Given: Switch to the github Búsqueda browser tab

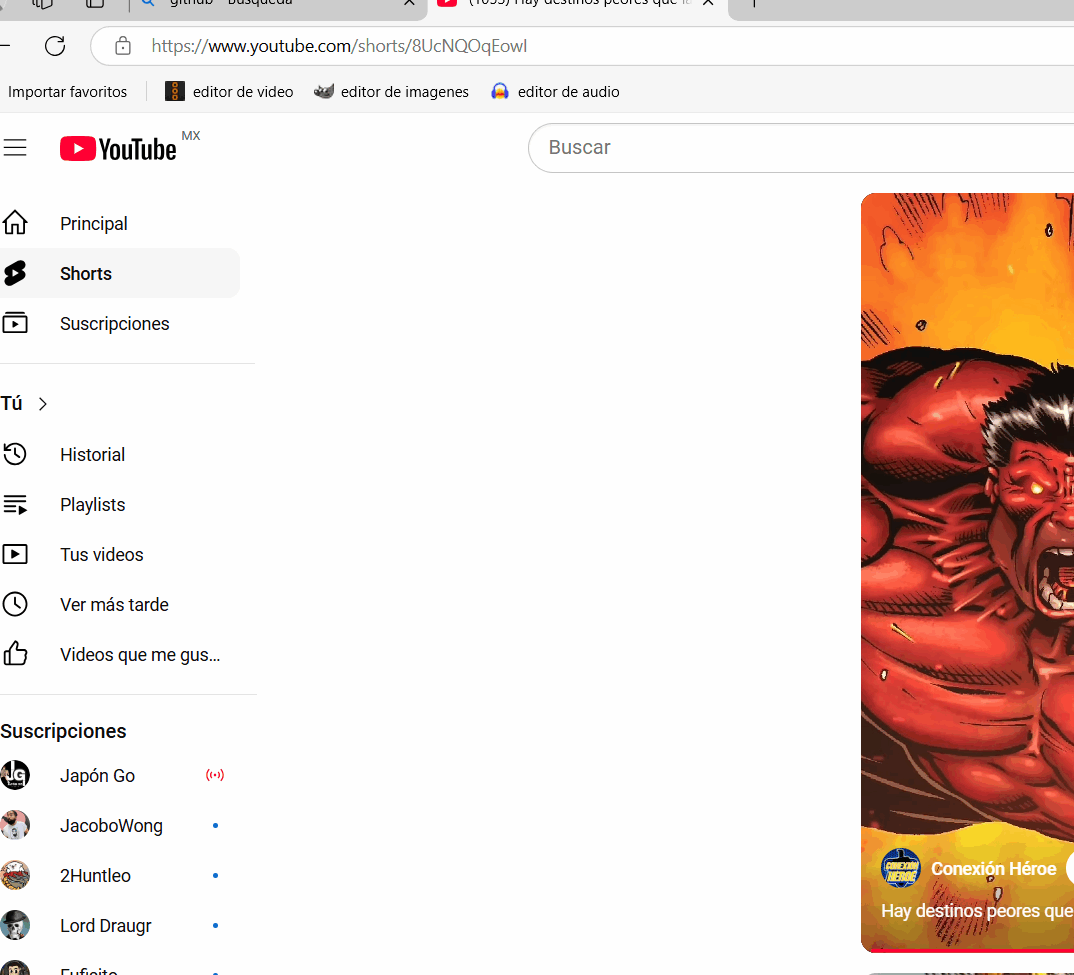Looking at the screenshot, I should [274, 5].
